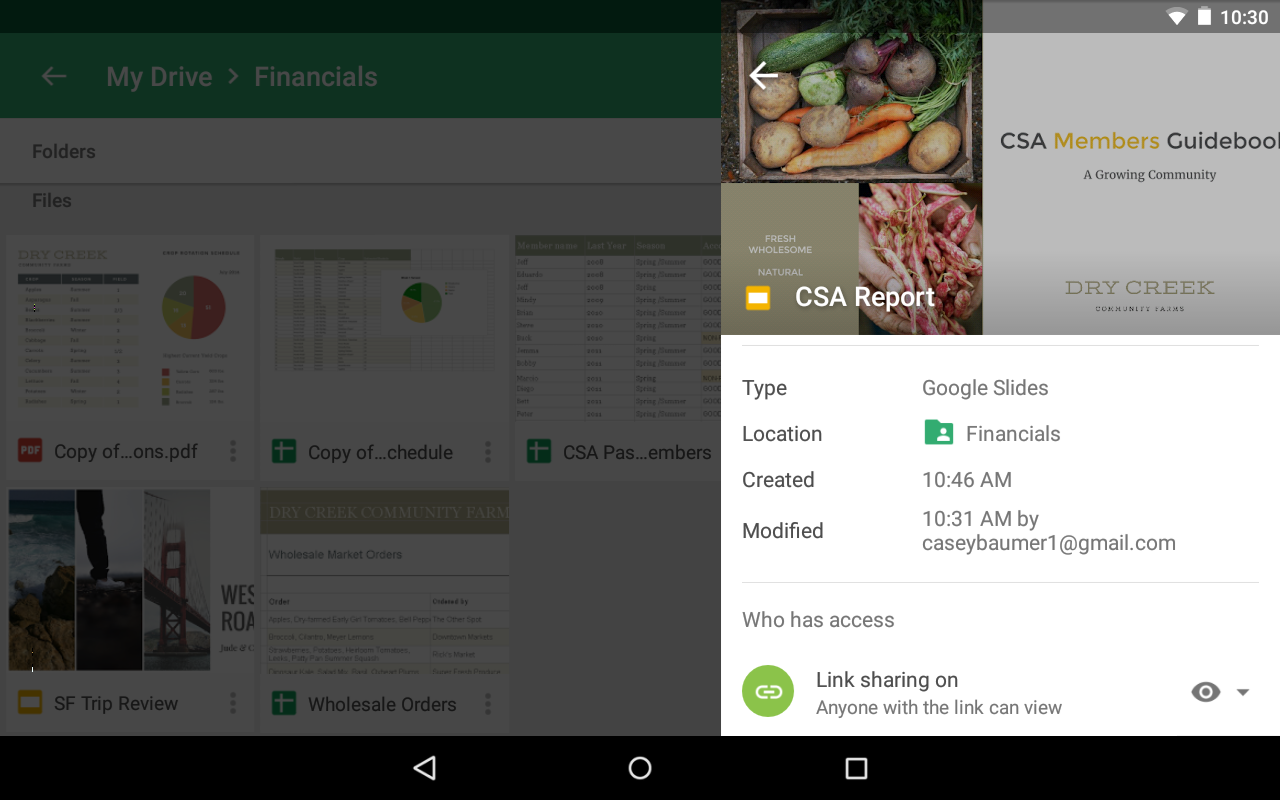The height and width of the screenshot is (800, 1280).
Task: Click the Wi-Fi status bar icon
Action: coord(1177,17)
